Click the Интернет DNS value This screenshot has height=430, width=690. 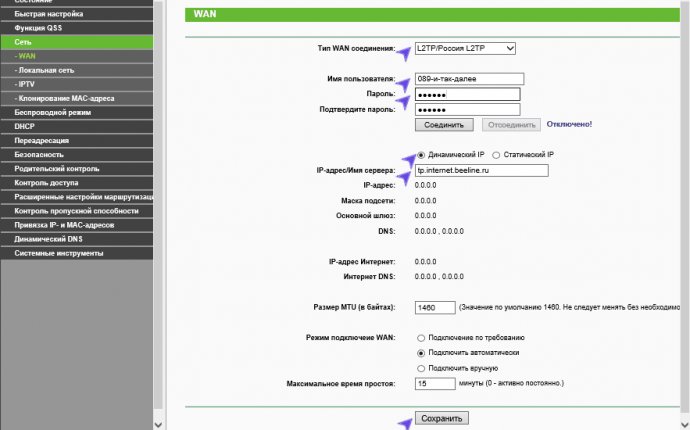tap(439, 277)
